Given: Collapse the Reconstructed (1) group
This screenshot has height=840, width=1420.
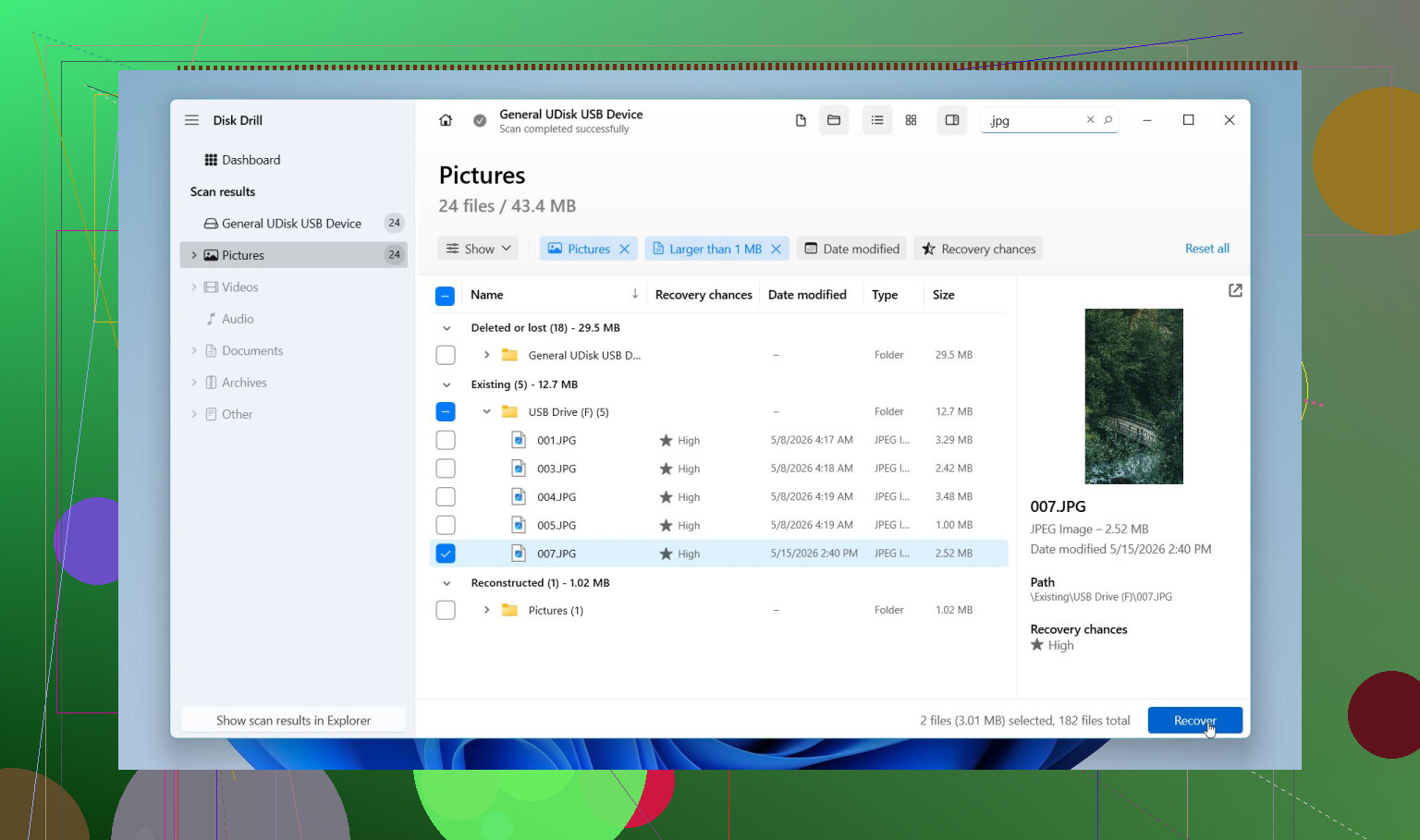Looking at the screenshot, I should [x=447, y=583].
